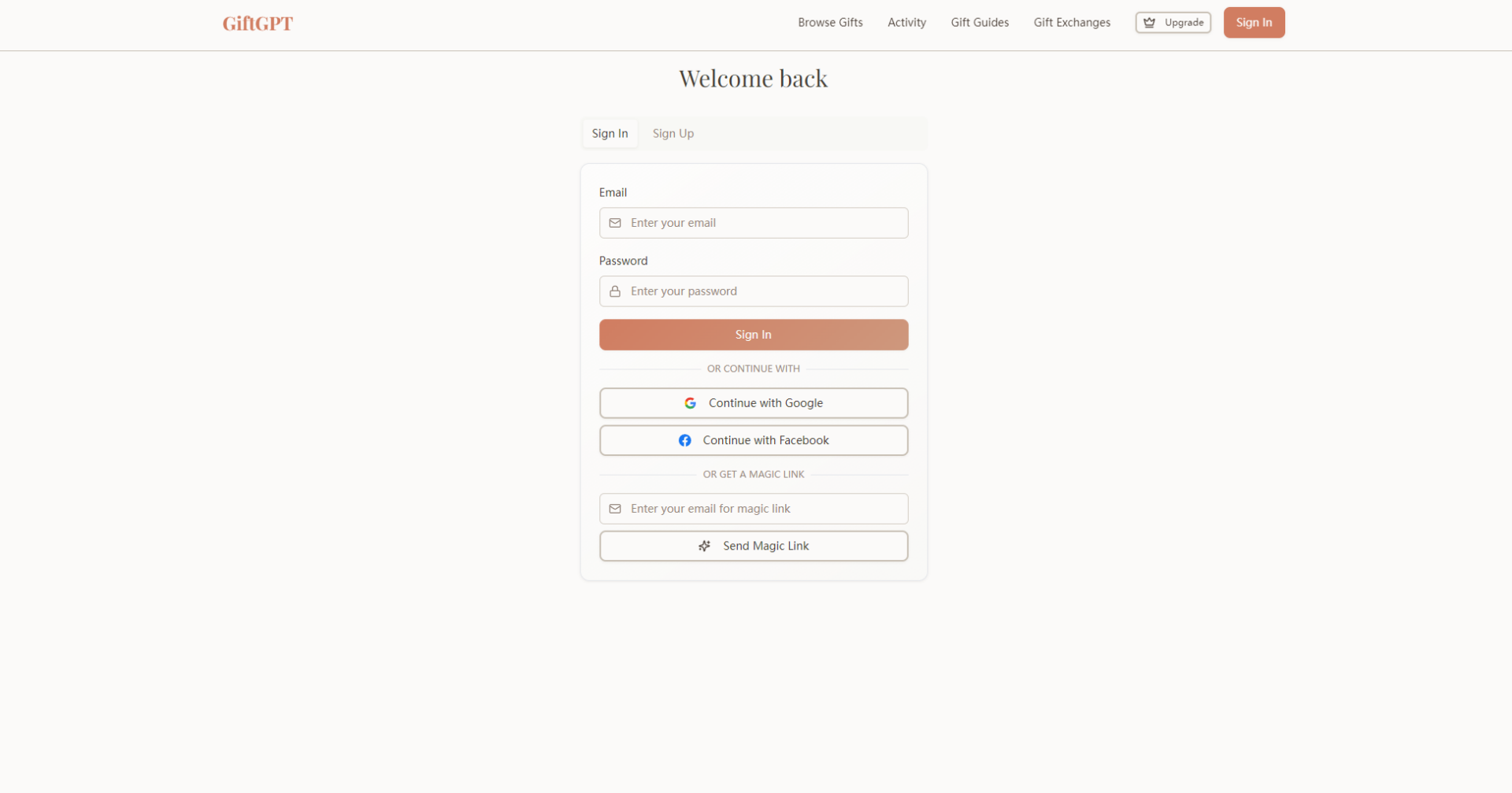Click the sparkle icon beside Send Magic Link
The width and height of the screenshot is (1512, 793).
705,546
